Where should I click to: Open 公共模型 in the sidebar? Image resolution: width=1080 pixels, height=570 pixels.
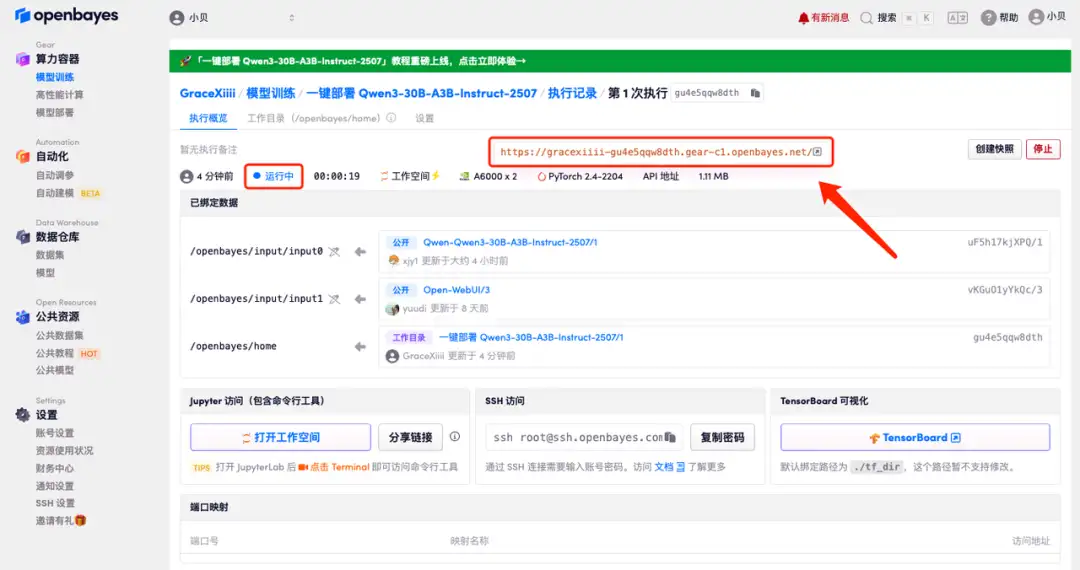tap(55, 370)
